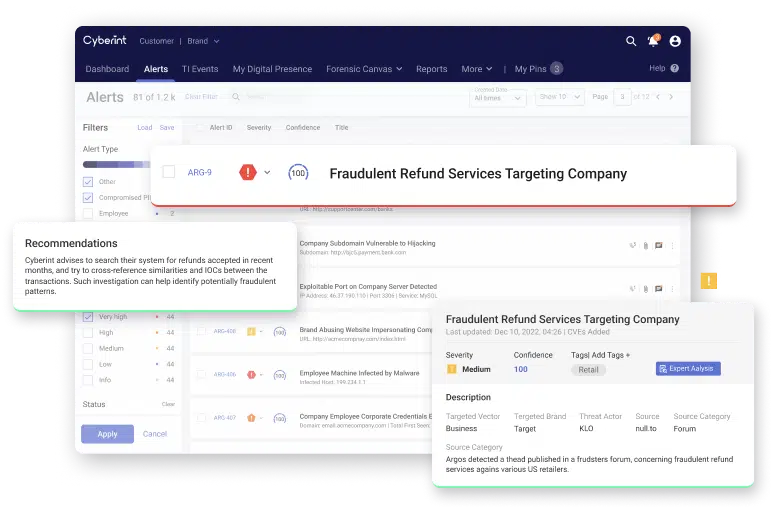
Task: Switch to the TI Events tab
Action: pyautogui.click(x=200, y=69)
